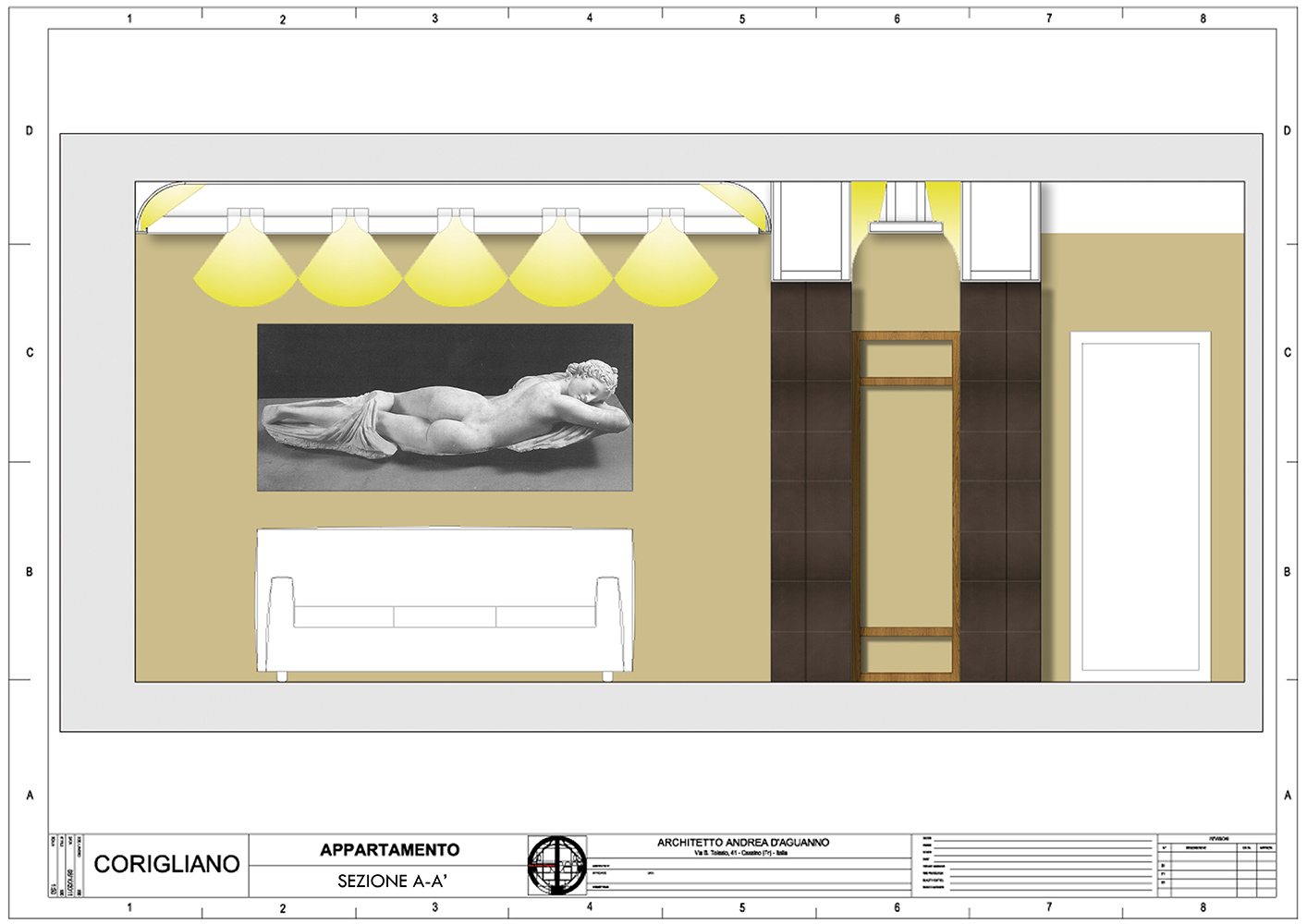1307x924 pixels.
Task: Click the white door panel on the right
Action: pyautogui.click(x=1141, y=506)
